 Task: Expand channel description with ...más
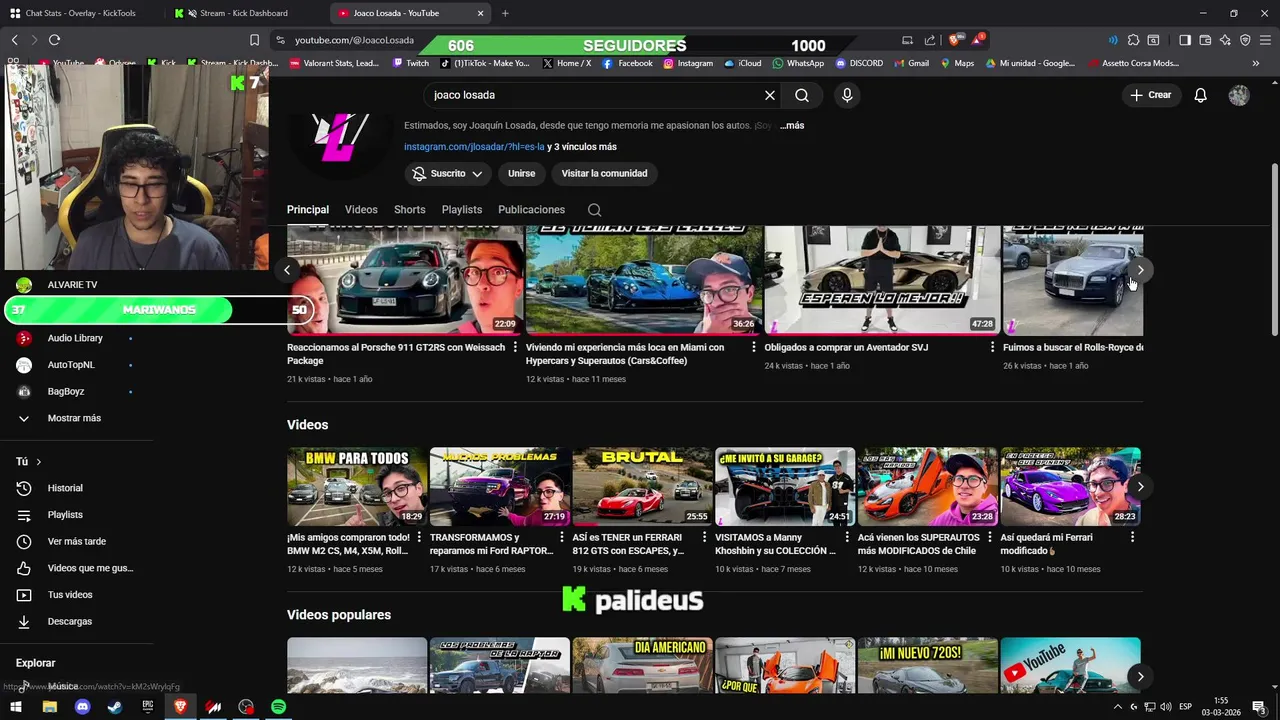[x=792, y=126]
